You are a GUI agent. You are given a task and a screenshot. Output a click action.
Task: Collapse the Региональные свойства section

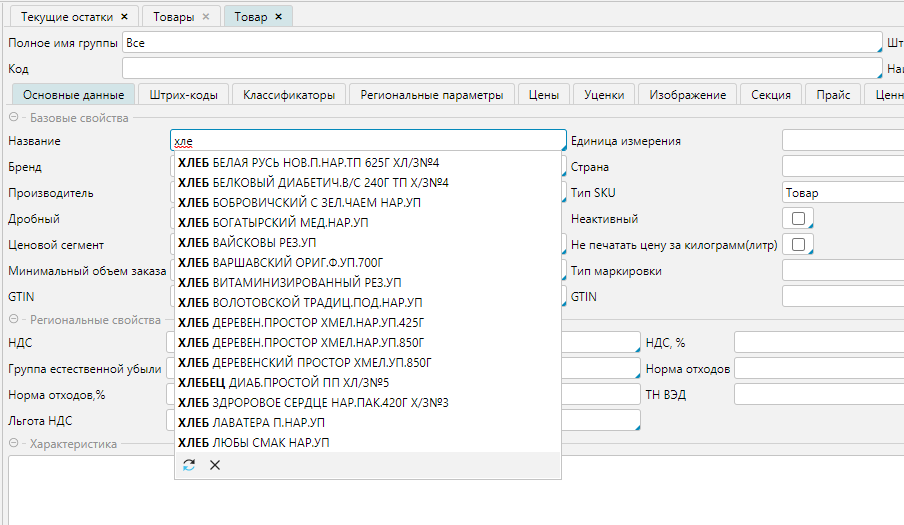(x=13, y=320)
